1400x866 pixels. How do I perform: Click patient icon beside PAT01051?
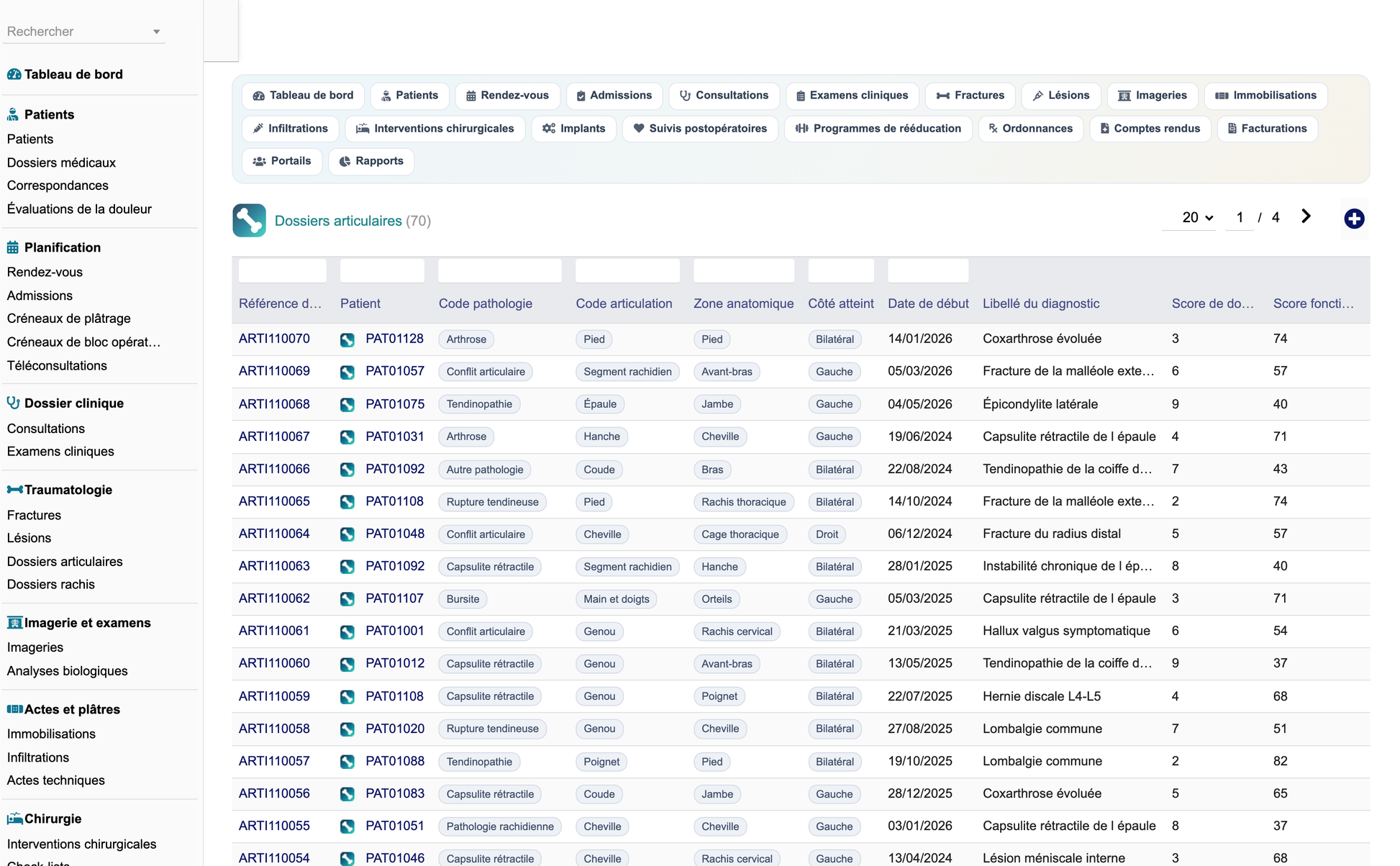coord(347,826)
